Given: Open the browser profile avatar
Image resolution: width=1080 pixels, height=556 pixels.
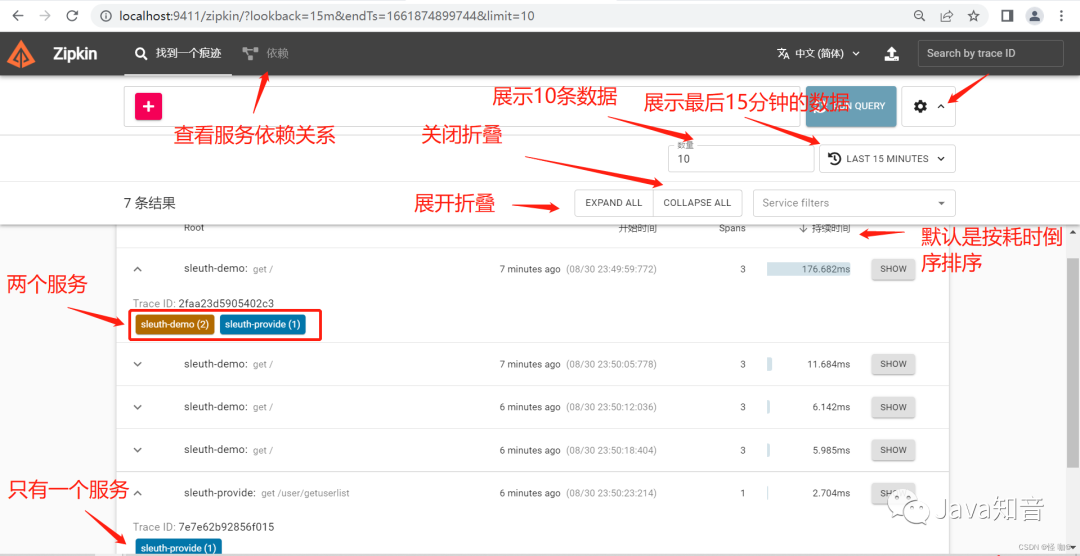Looking at the screenshot, I should [x=1034, y=16].
